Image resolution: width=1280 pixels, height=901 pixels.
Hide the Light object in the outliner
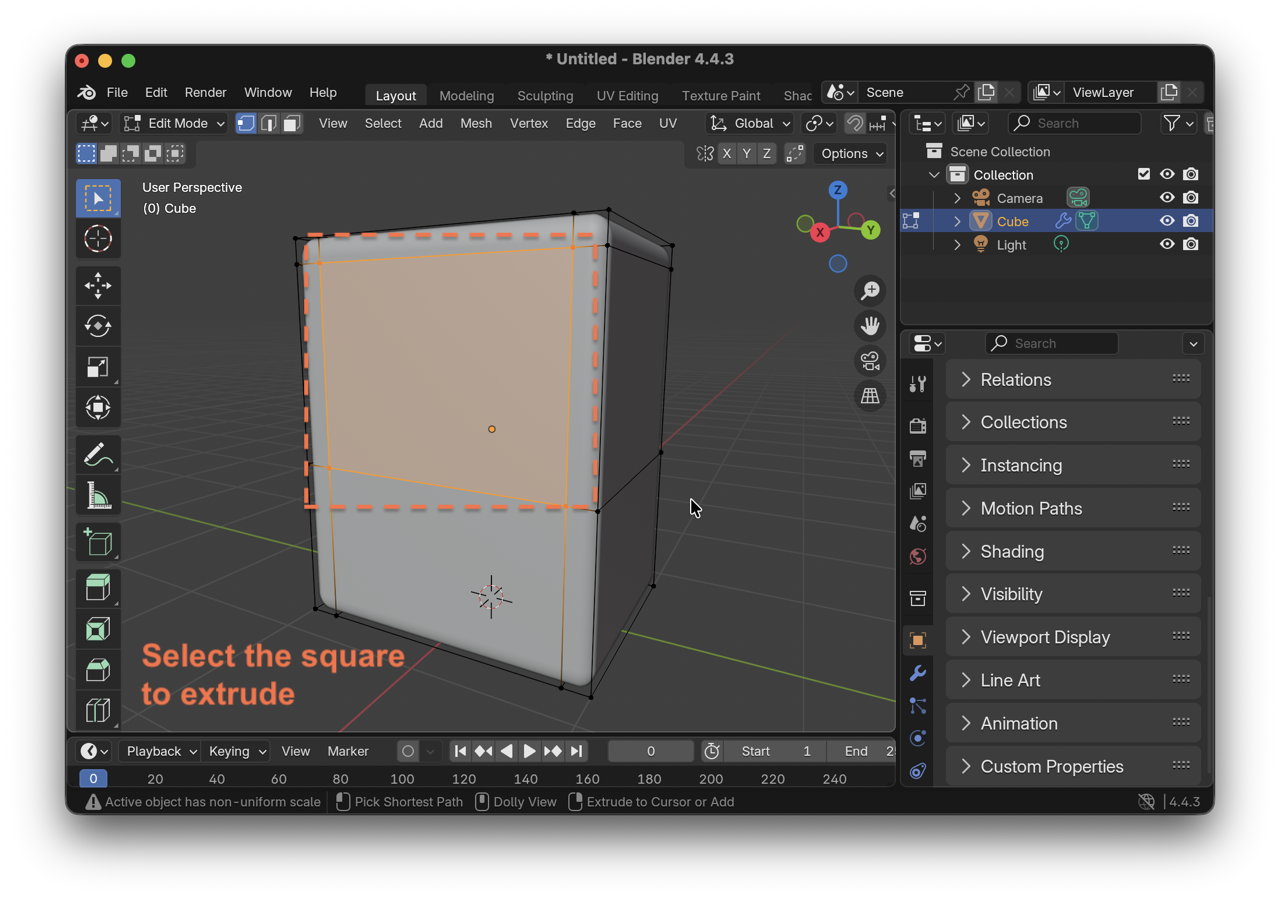pos(1167,243)
